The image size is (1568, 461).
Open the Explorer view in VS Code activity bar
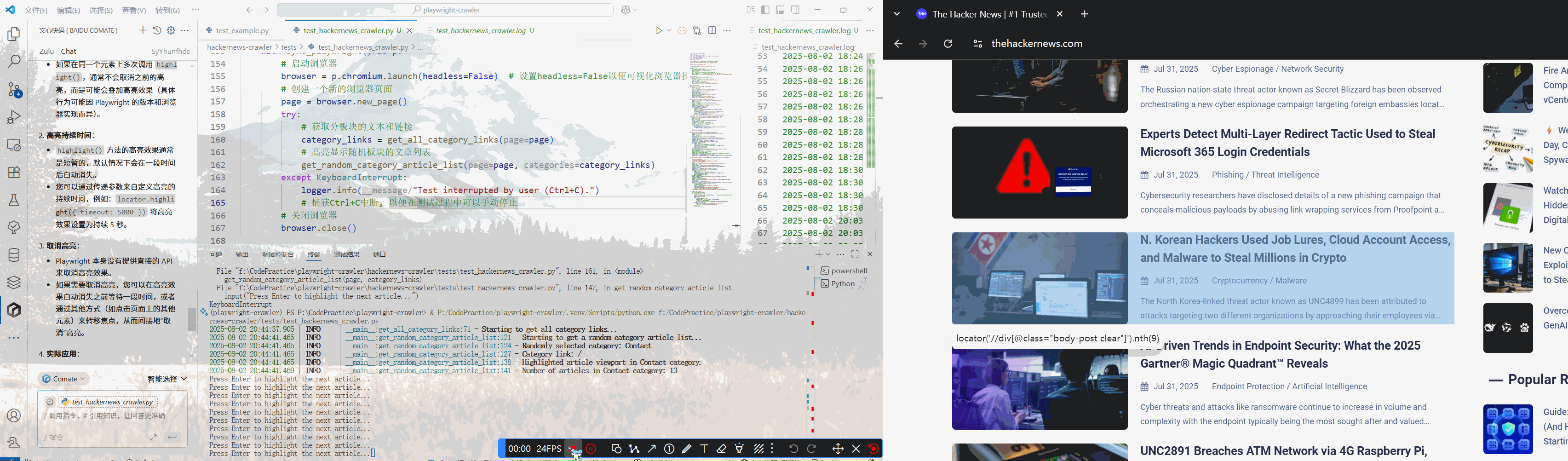[13, 34]
